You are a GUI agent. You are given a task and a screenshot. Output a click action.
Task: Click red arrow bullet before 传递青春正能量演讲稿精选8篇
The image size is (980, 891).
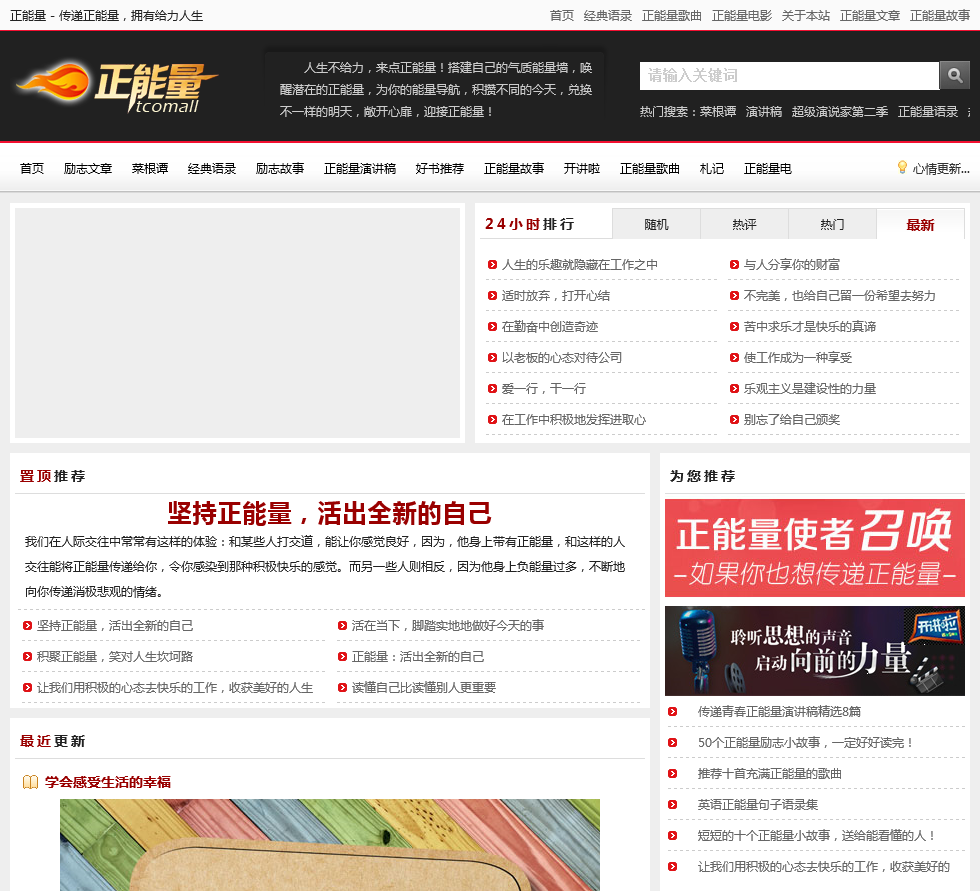[672, 712]
